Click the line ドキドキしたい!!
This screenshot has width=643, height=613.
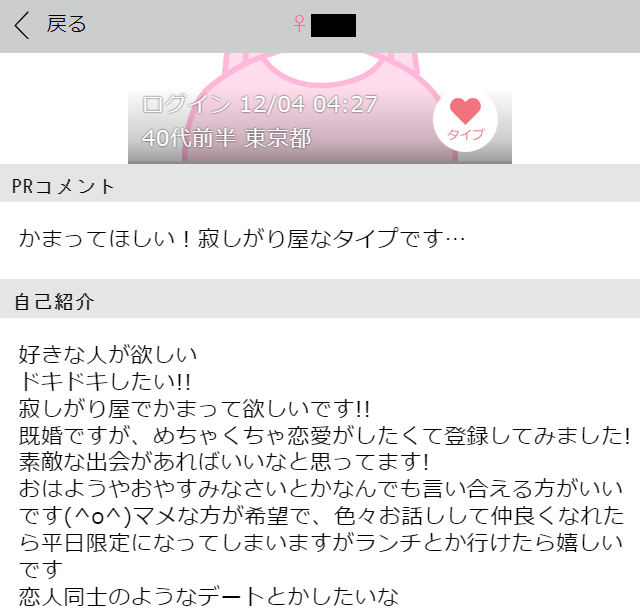[105, 381]
